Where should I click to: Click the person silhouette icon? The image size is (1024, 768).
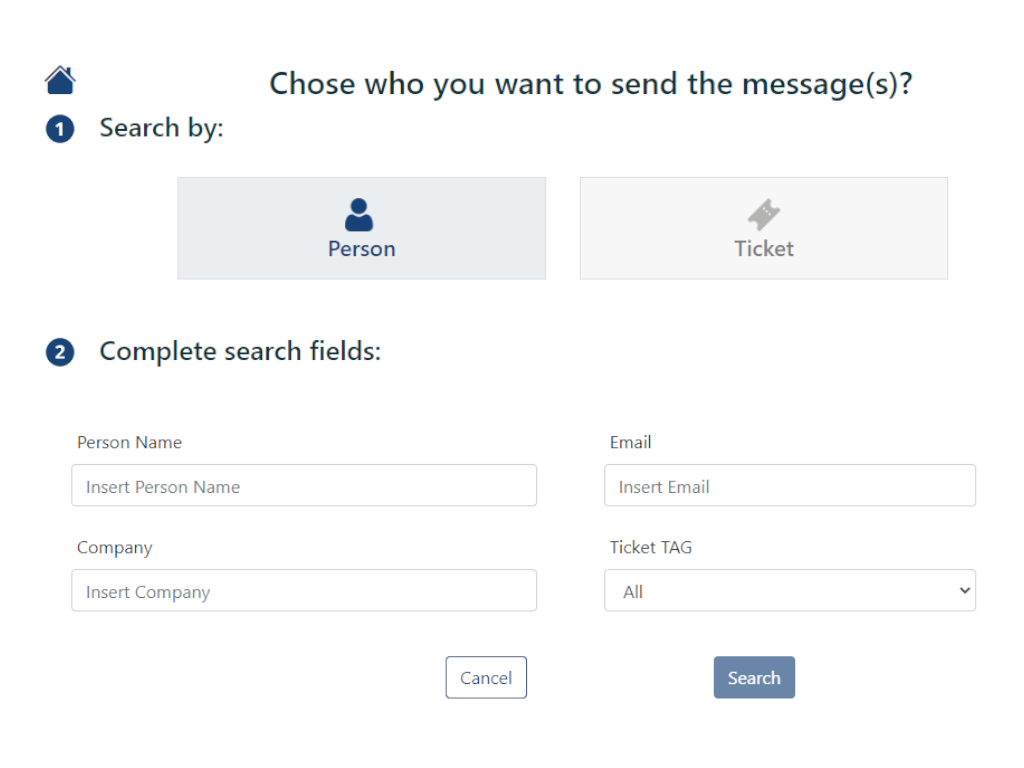click(359, 214)
